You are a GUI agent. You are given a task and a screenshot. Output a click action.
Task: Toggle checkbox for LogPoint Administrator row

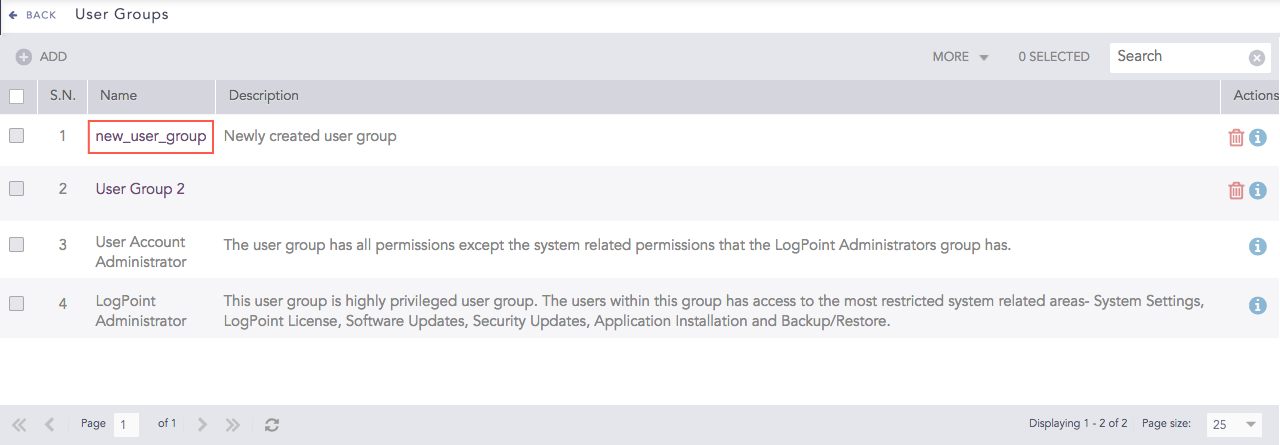17,304
